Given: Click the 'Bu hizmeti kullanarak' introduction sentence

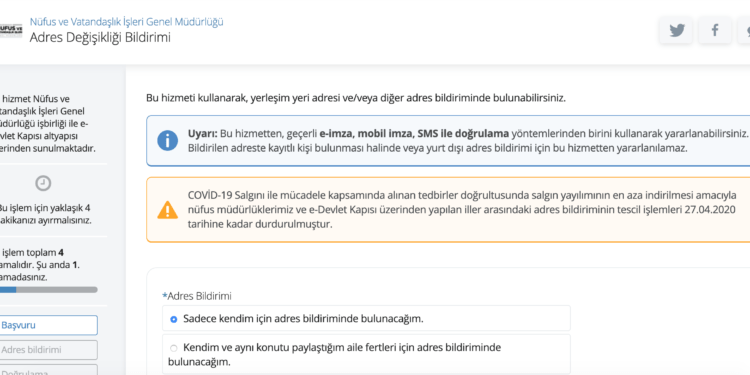Looking at the screenshot, I should click(356, 99).
